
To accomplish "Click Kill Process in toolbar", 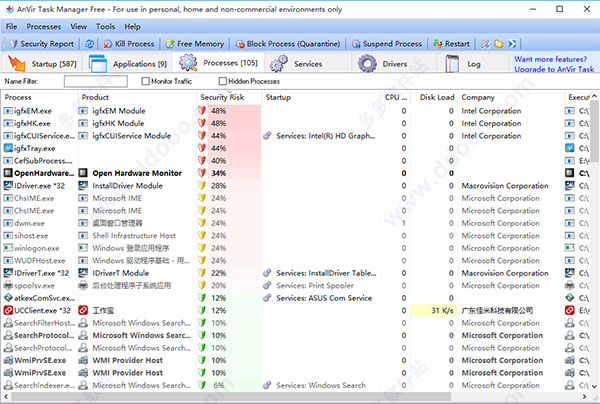I will [x=129, y=44].
